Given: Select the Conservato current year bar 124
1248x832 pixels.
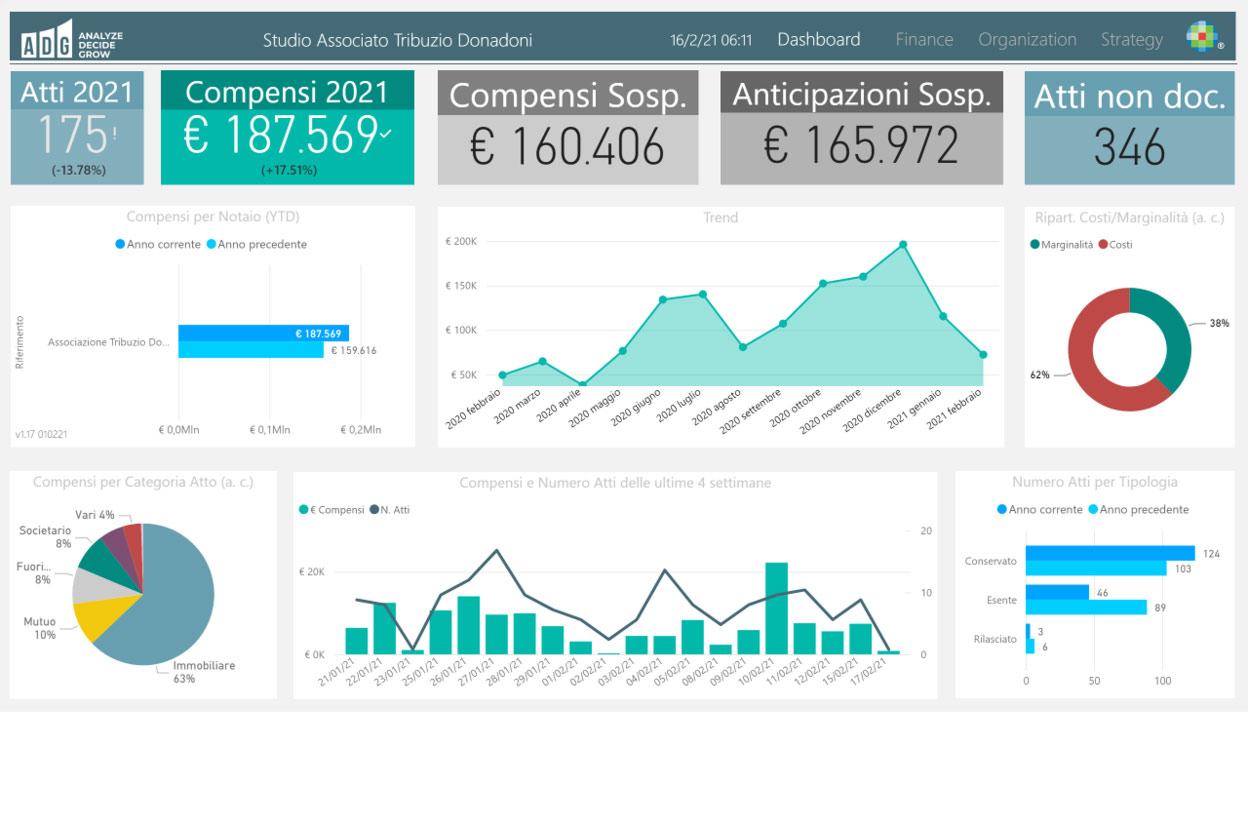Looking at the screenshot, I should [1109, 553].
